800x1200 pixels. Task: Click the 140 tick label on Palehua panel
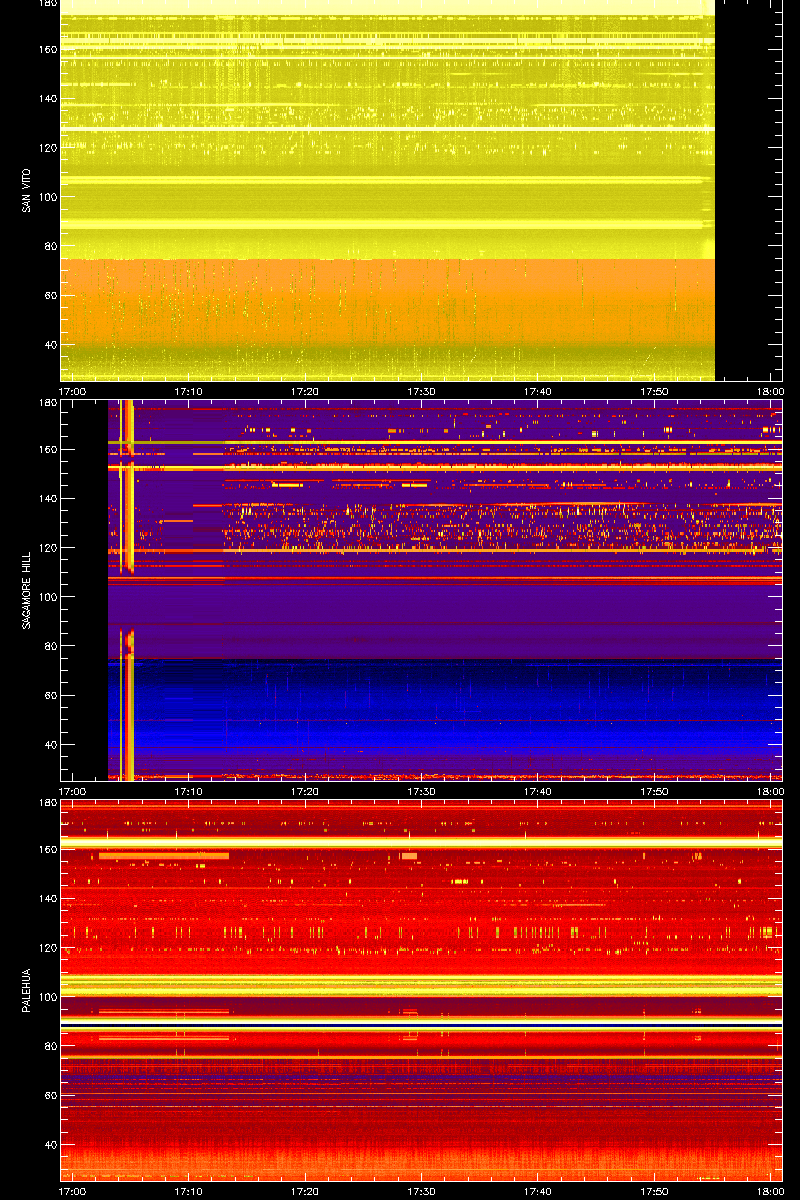[x=48, y=899]
